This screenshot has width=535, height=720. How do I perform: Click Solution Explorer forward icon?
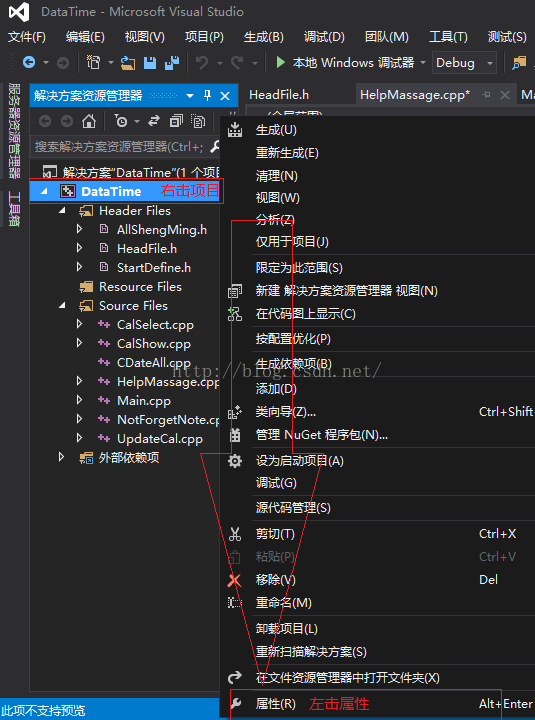coord(67,121)
